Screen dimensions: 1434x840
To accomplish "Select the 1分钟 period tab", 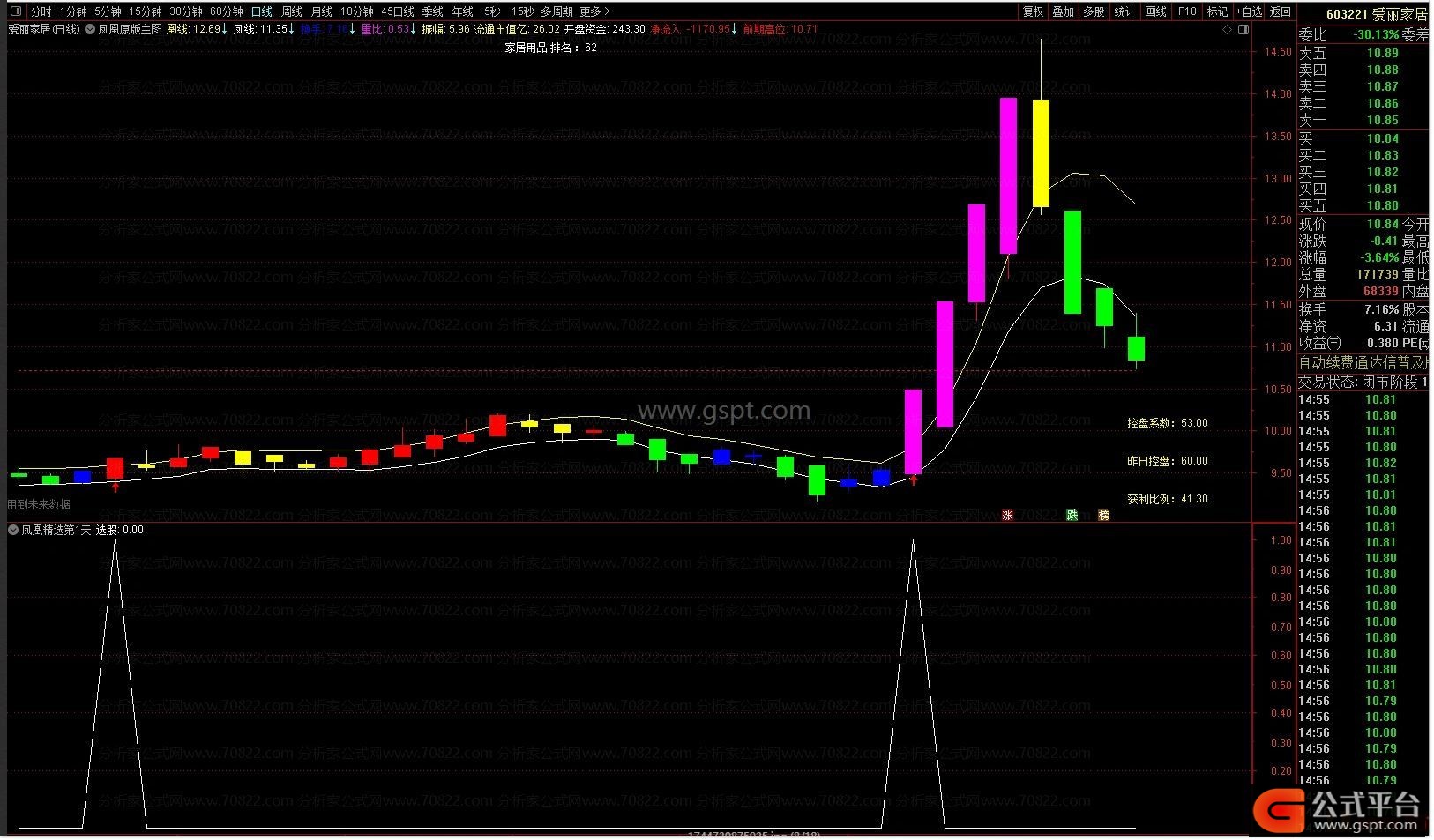I will pos(73,11).
